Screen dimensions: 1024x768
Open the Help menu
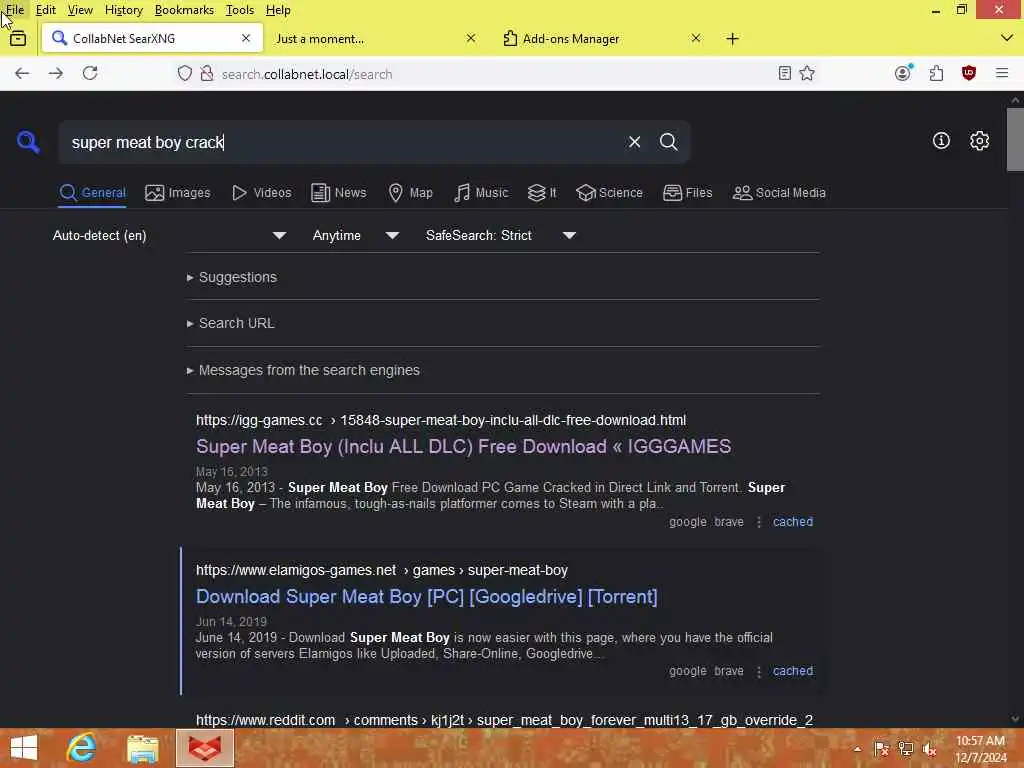coord(278,10)
